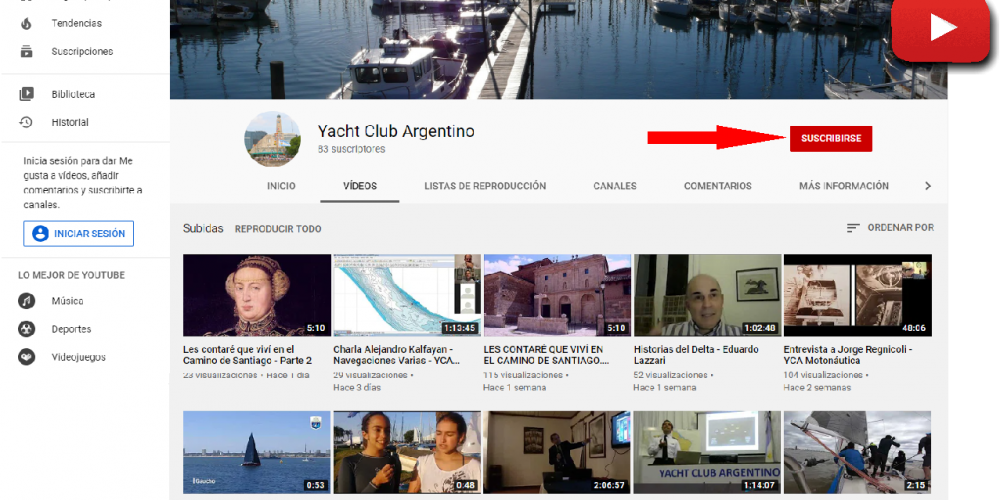
Task: Click the Iniciar sesión button
Action: (79, 234)
